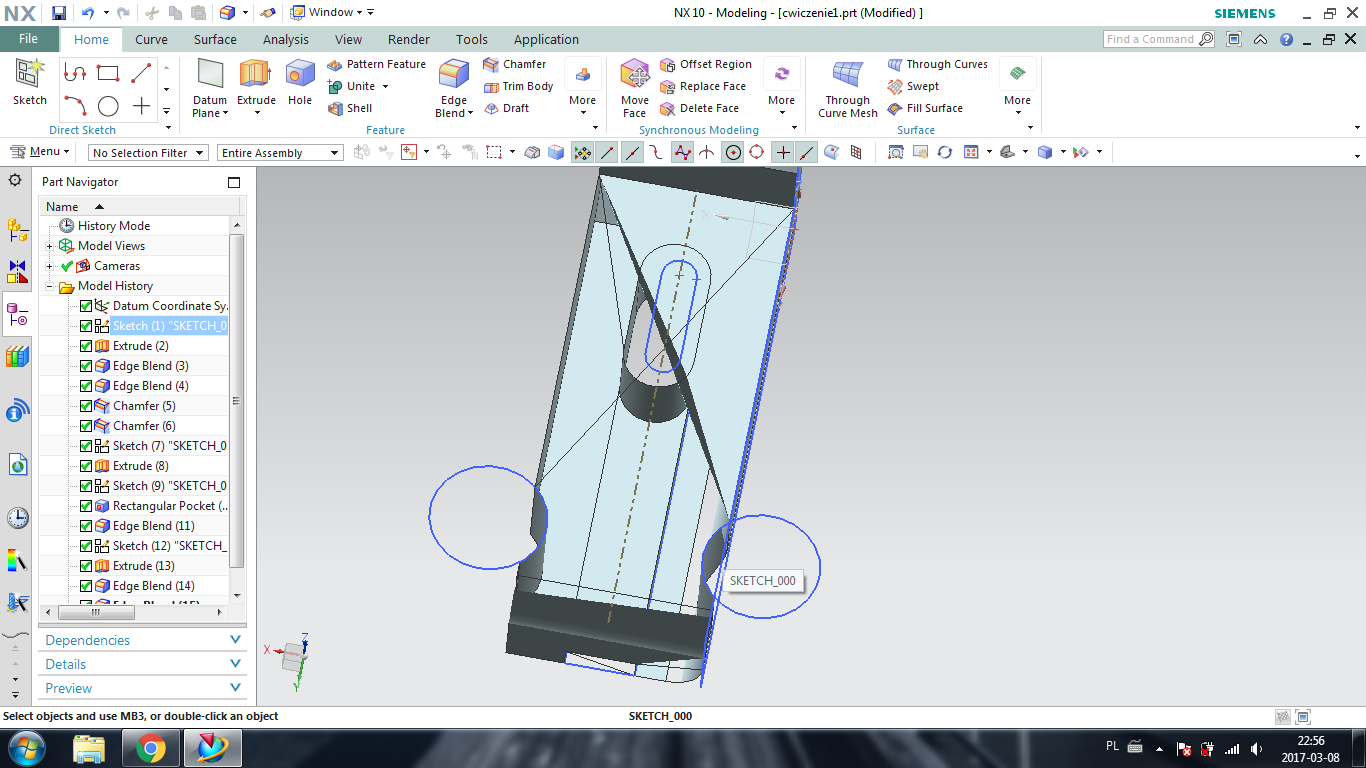The height and width of the screenshot is (768, 1366).
Task: Open the Assembly Navigator sidebar icon
Action: coord(17,231)
